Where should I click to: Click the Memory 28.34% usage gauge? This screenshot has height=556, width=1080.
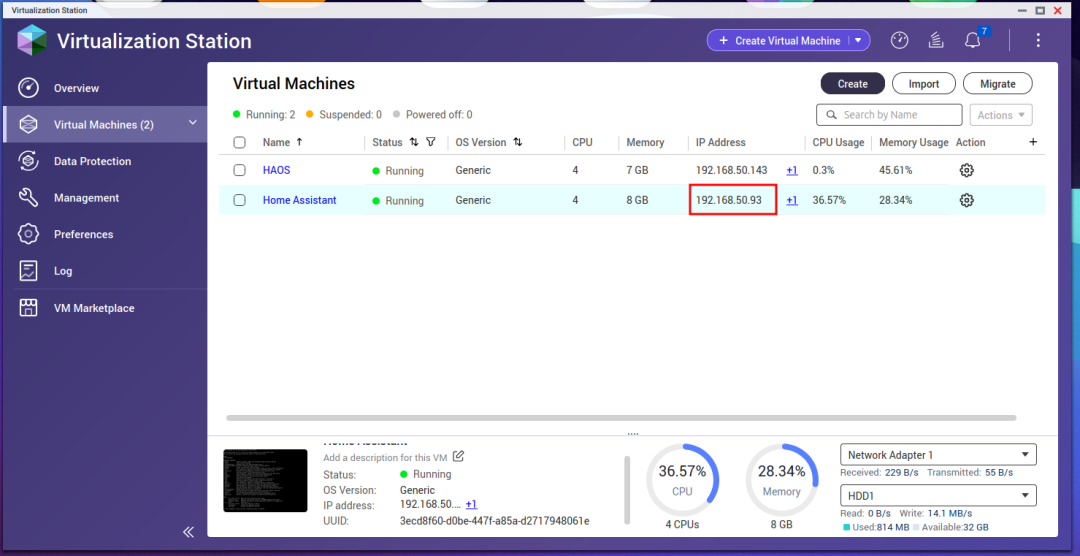pos(782,480)
